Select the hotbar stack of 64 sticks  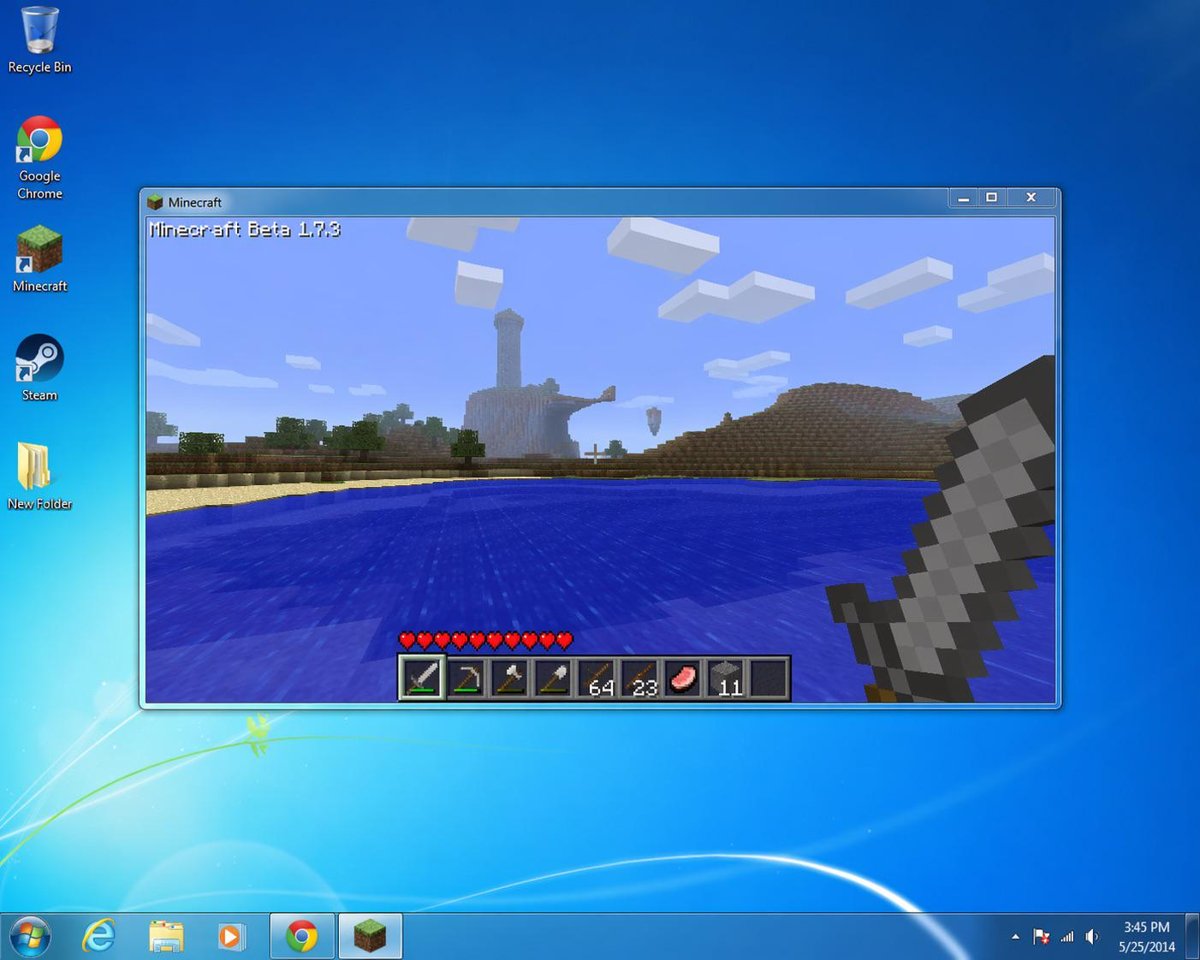point(596,678)
